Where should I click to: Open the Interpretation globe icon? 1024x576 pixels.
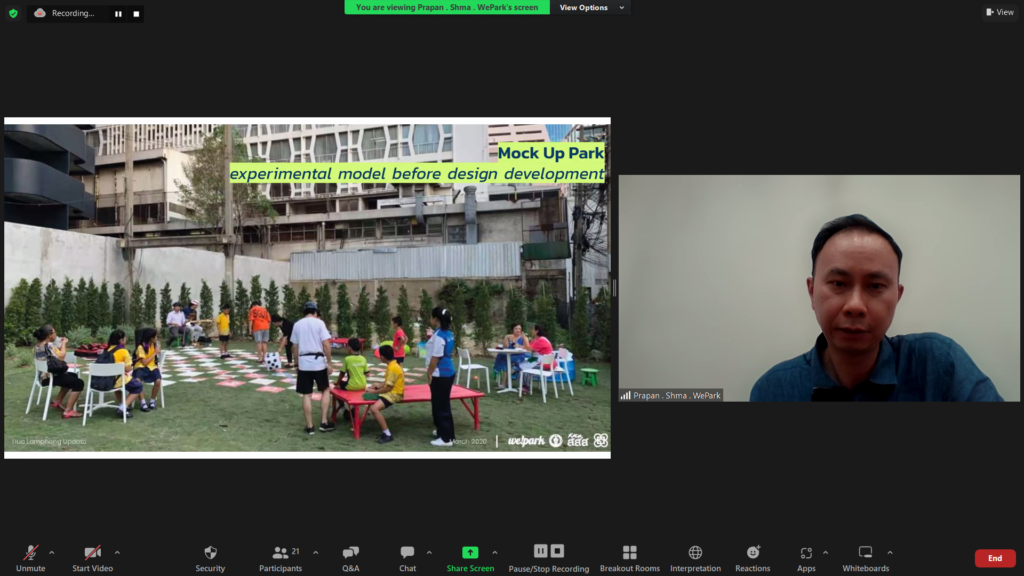pos(695,553)
